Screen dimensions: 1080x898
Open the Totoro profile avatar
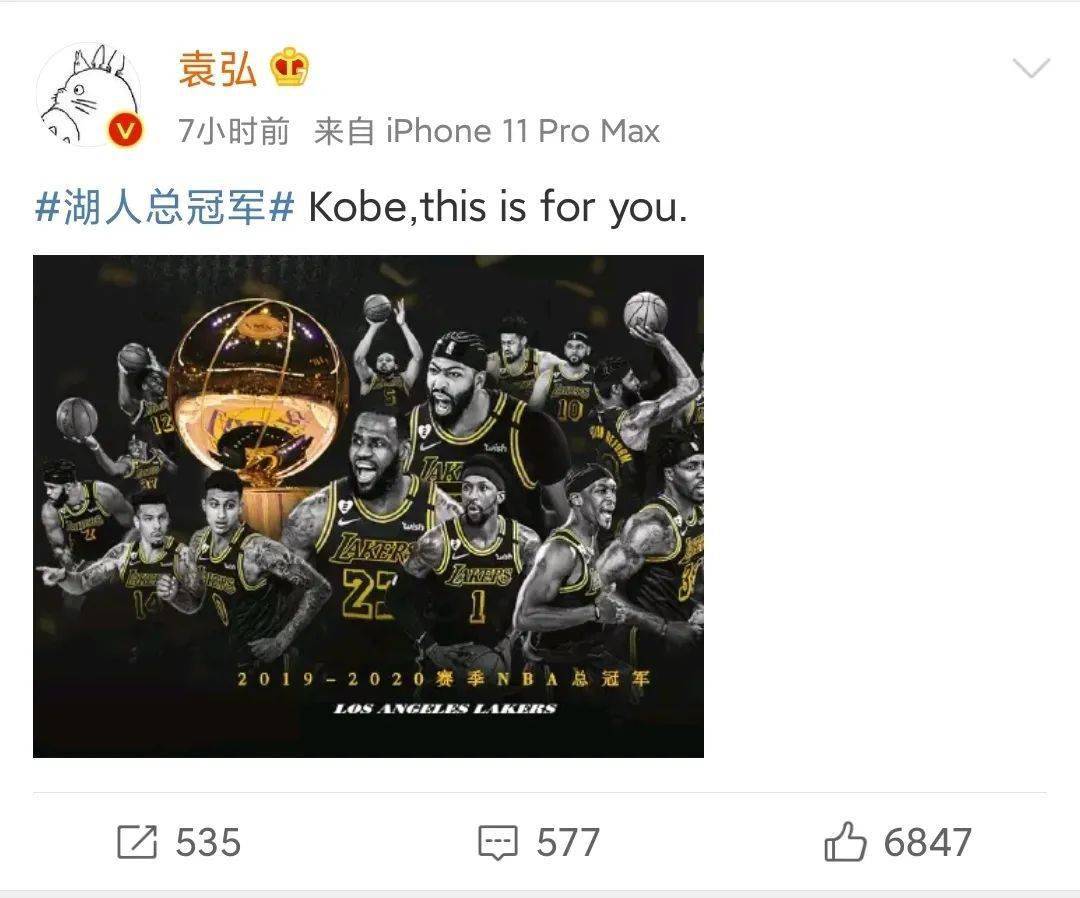88,94
